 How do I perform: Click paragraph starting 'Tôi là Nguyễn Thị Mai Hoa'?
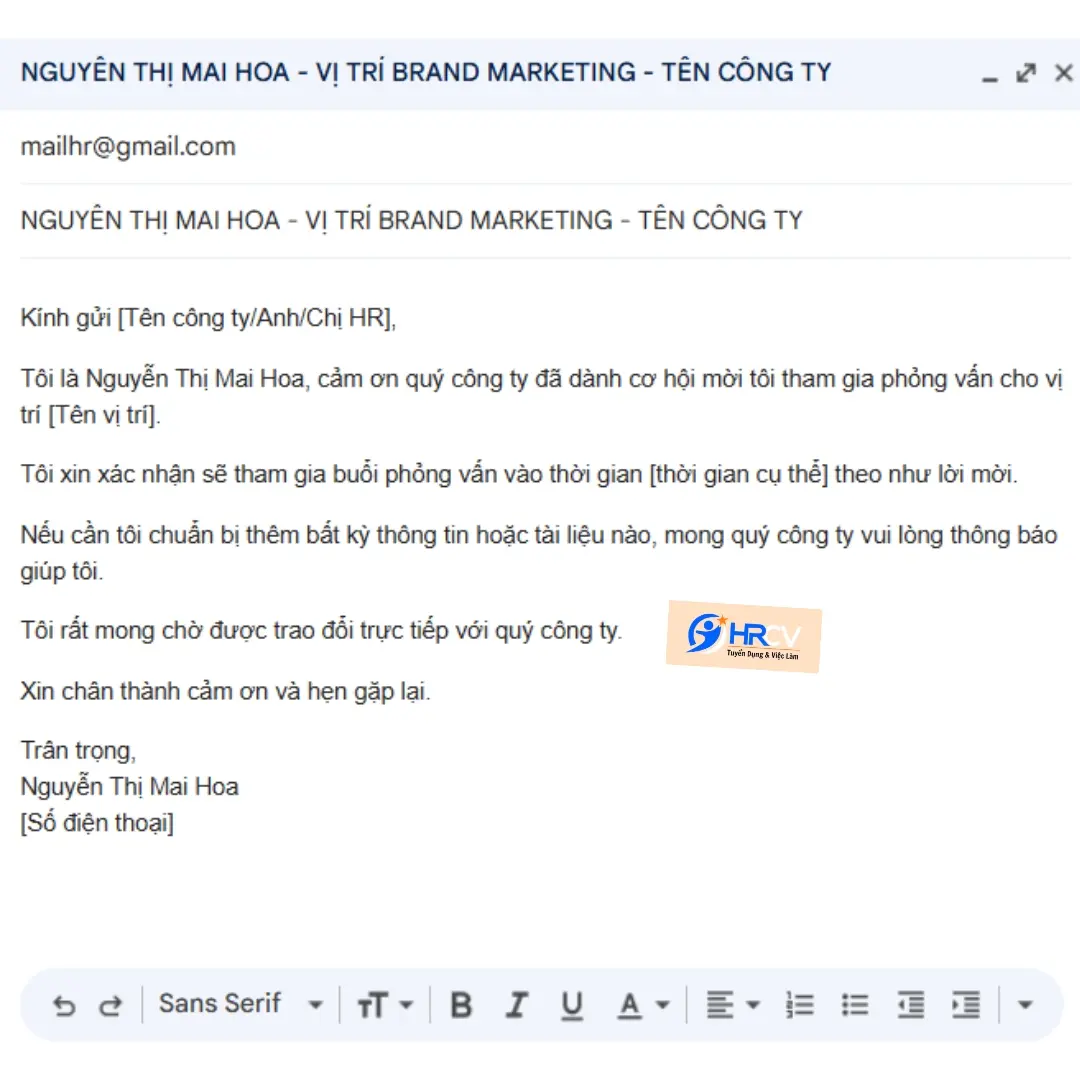(x=541, y=397)
